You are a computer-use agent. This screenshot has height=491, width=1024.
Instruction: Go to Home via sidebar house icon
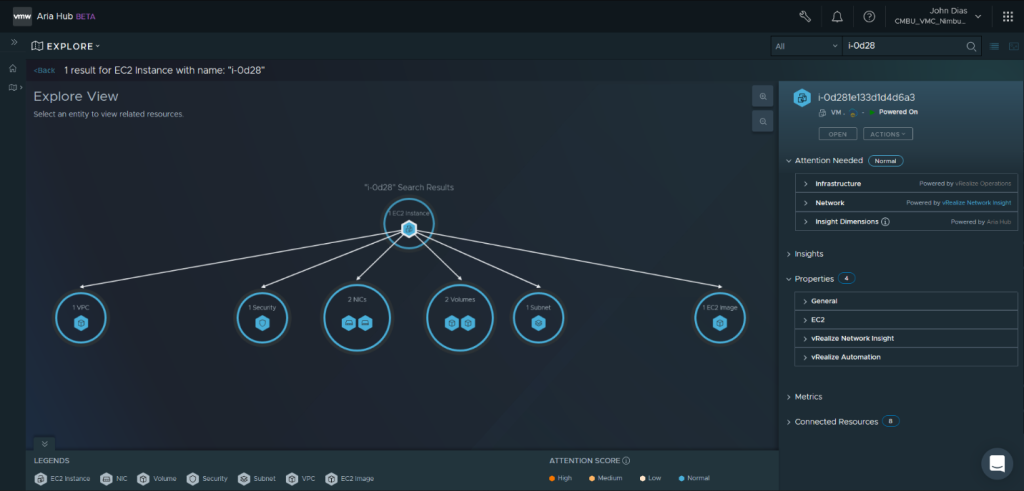tap(12, 68)
